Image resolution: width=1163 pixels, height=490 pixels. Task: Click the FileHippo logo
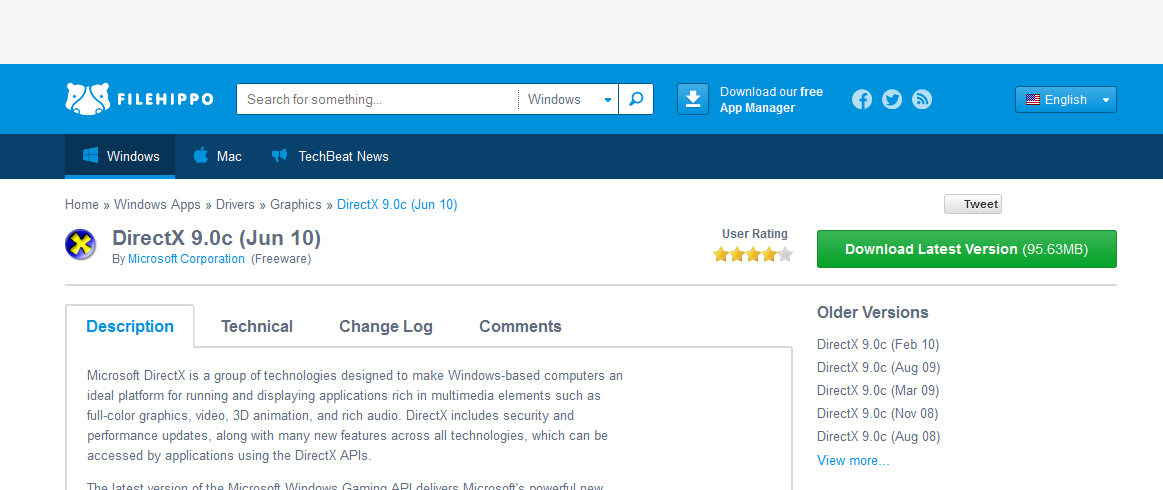(x=139, y=99)
